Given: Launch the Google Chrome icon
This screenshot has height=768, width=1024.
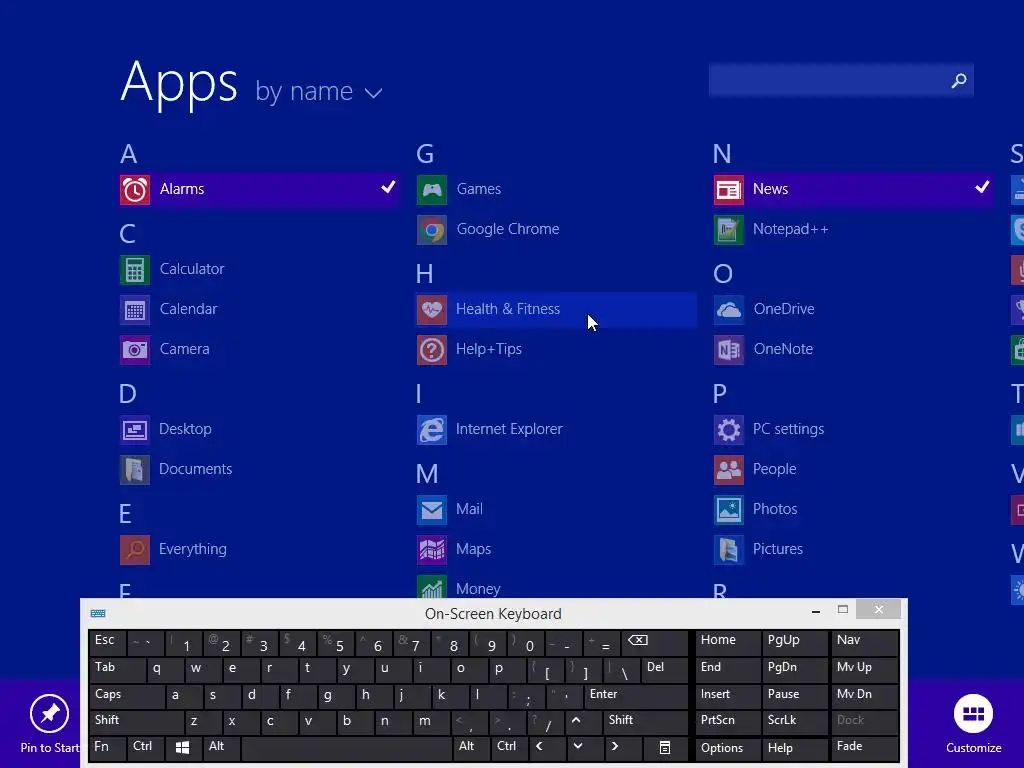Looking at the screenshot, I should click(432, 230).
